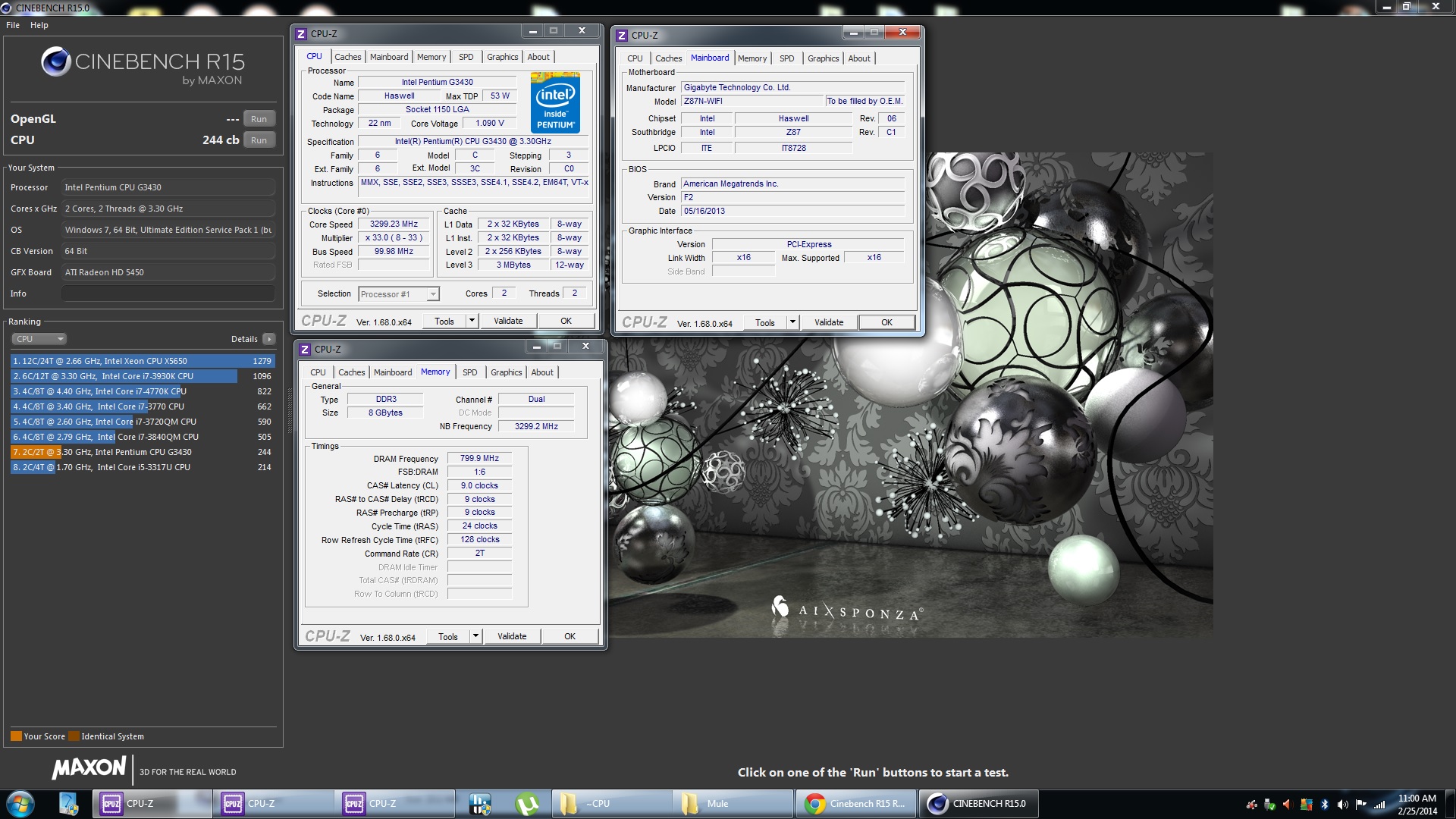Viewport: 1456px width, 819px height.
Task: Select ranking row Intel Core i5-3317U CPU
Action: (143, 467)
